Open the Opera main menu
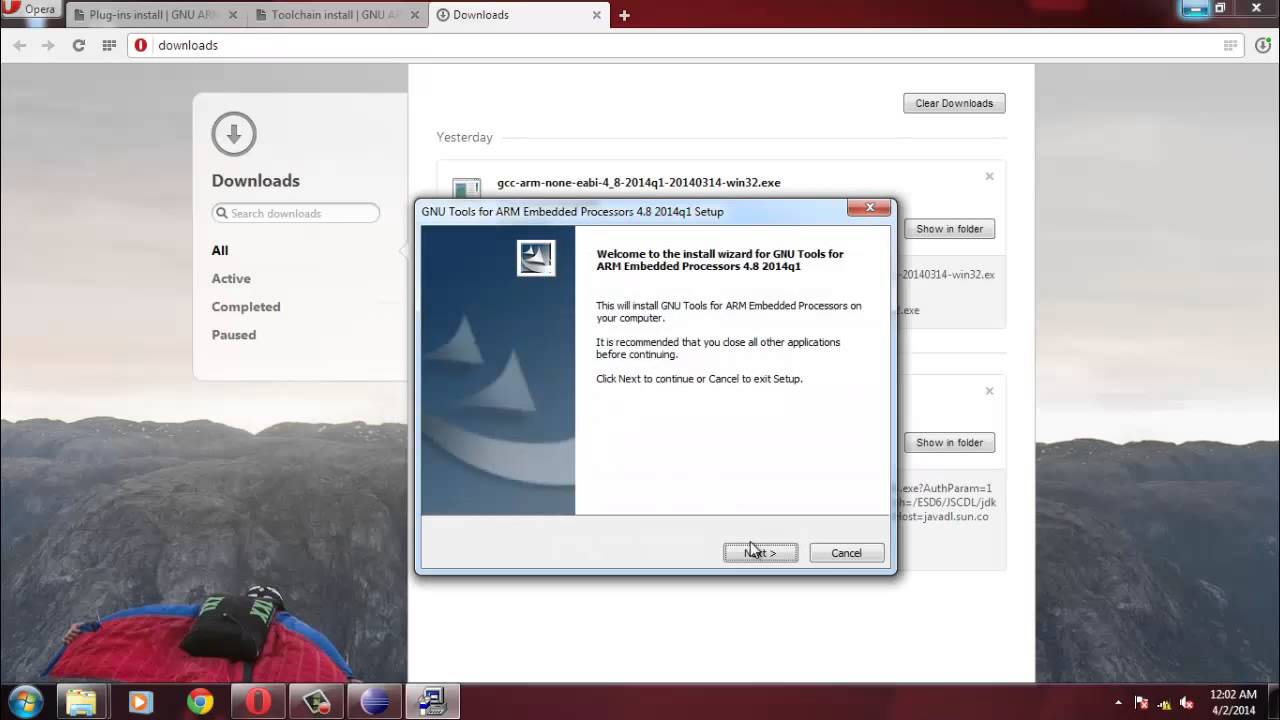Viewport: 1280px width, 720px height. pos(30,9)
